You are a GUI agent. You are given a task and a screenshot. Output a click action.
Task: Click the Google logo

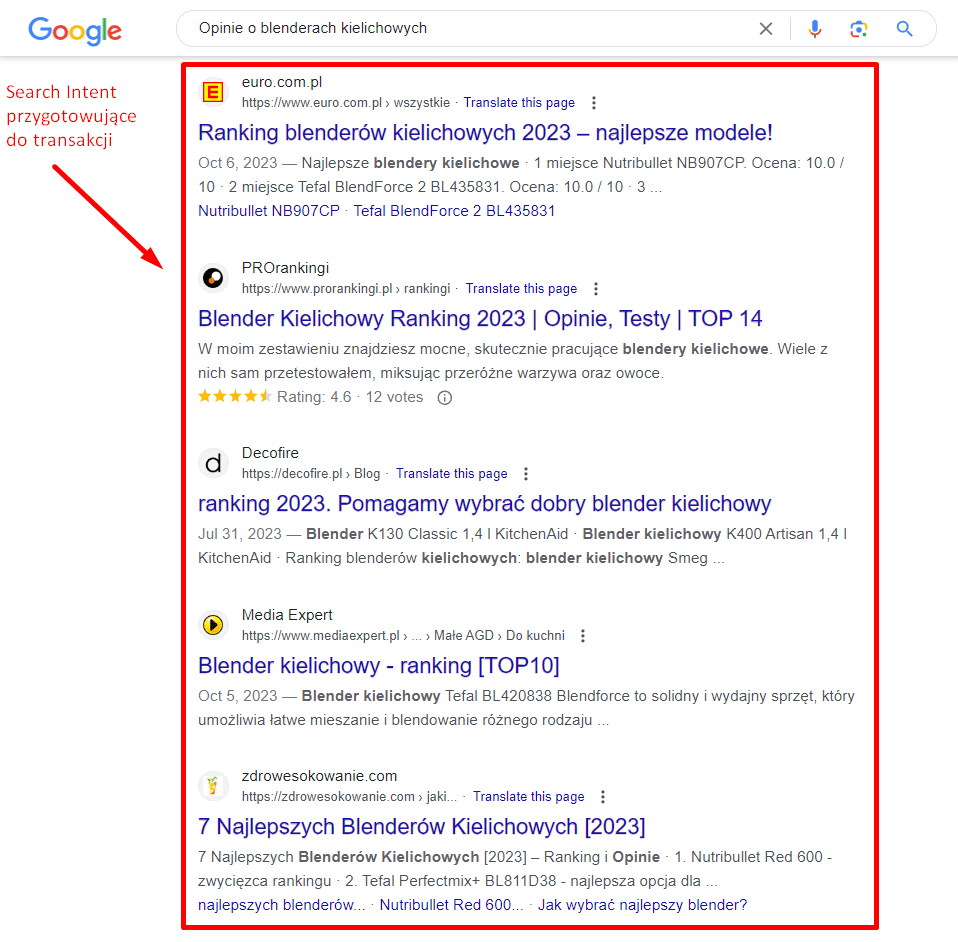pyautogui.click(x=75, y=31)
